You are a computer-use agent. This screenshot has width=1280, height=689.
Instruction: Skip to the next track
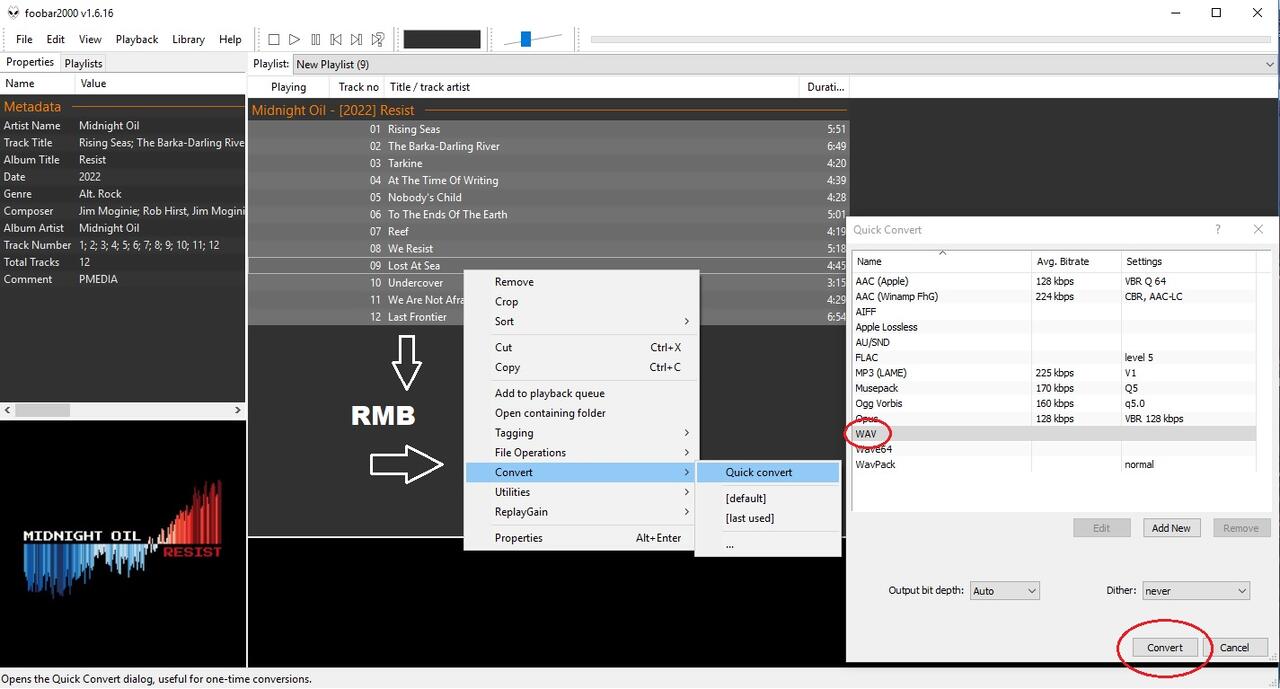tap(357, 39)
